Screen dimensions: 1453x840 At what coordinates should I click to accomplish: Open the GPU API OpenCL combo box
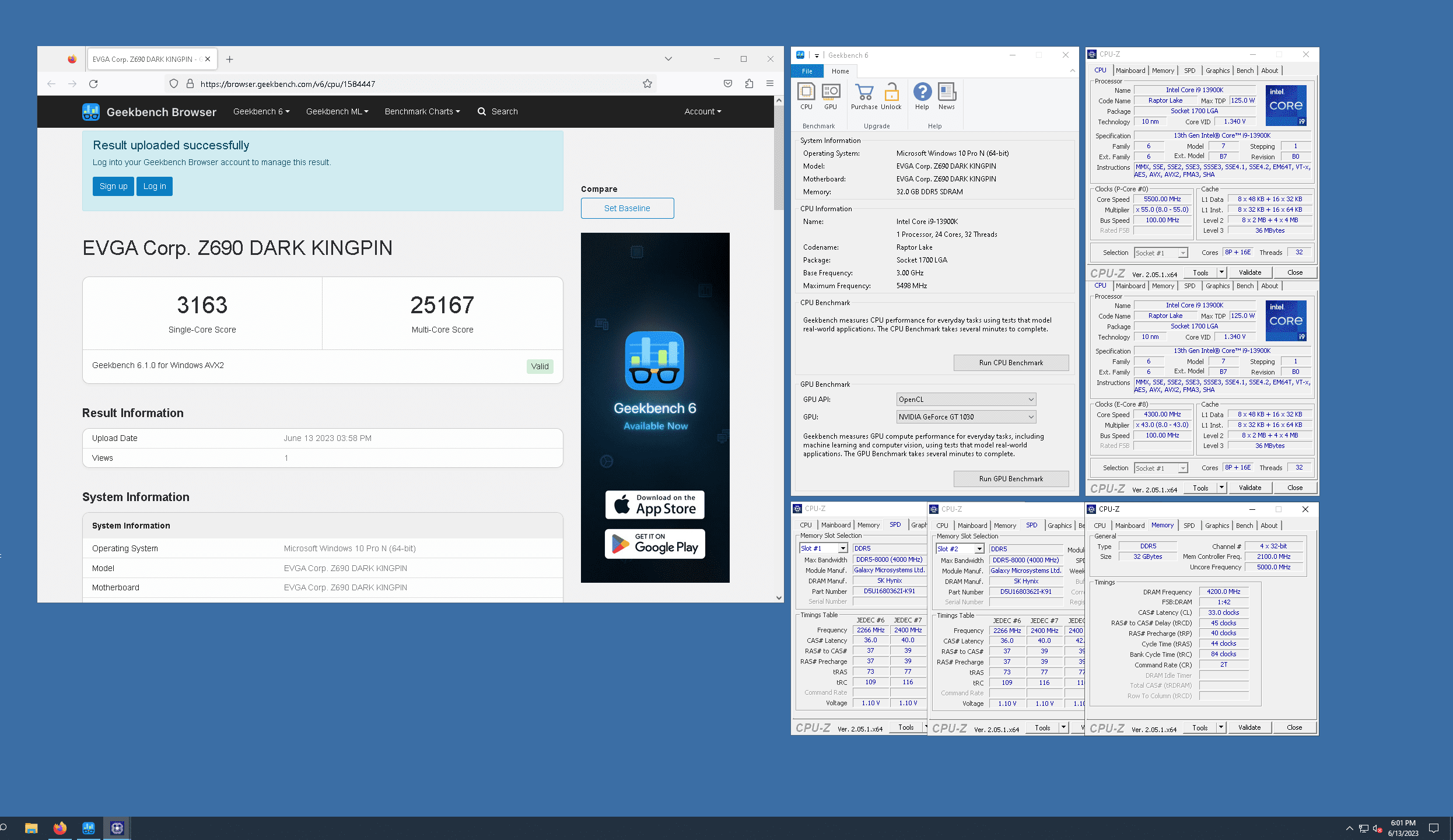[966, 400]
